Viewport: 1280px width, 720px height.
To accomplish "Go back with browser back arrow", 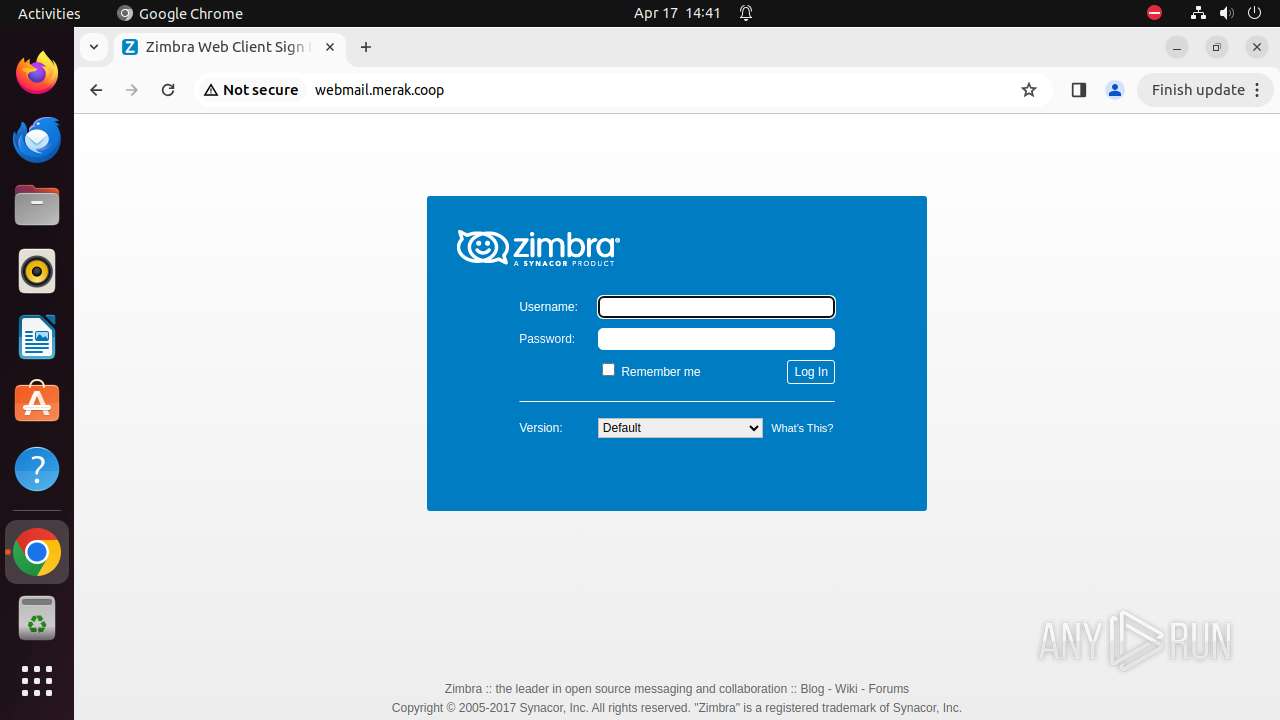I will coord(96,90).
